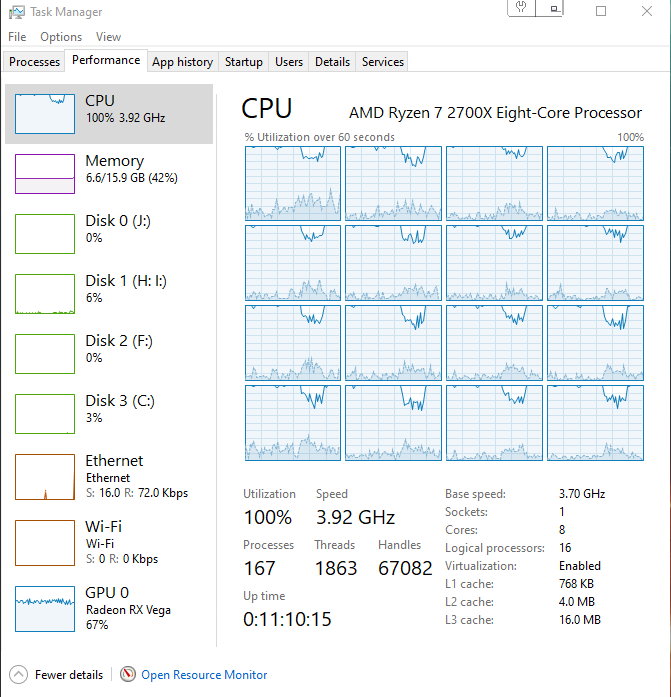Click the Open Resource Monitor link
Viewport: 671px width, 697px height.
click(x=204, y=675)
